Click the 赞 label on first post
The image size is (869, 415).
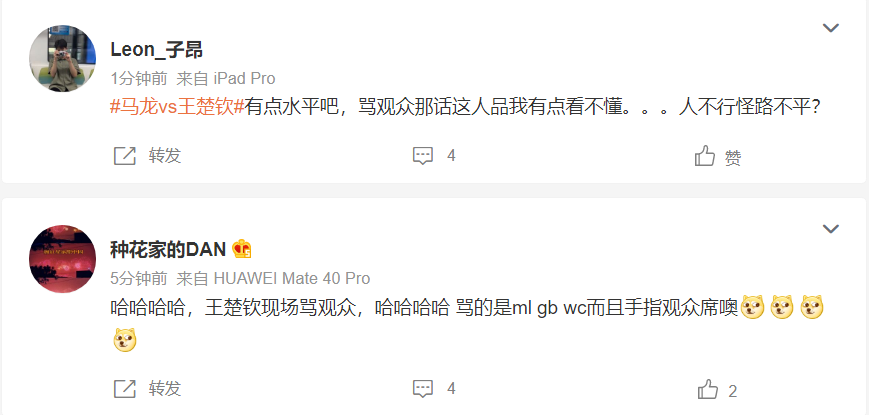(733, 158)
